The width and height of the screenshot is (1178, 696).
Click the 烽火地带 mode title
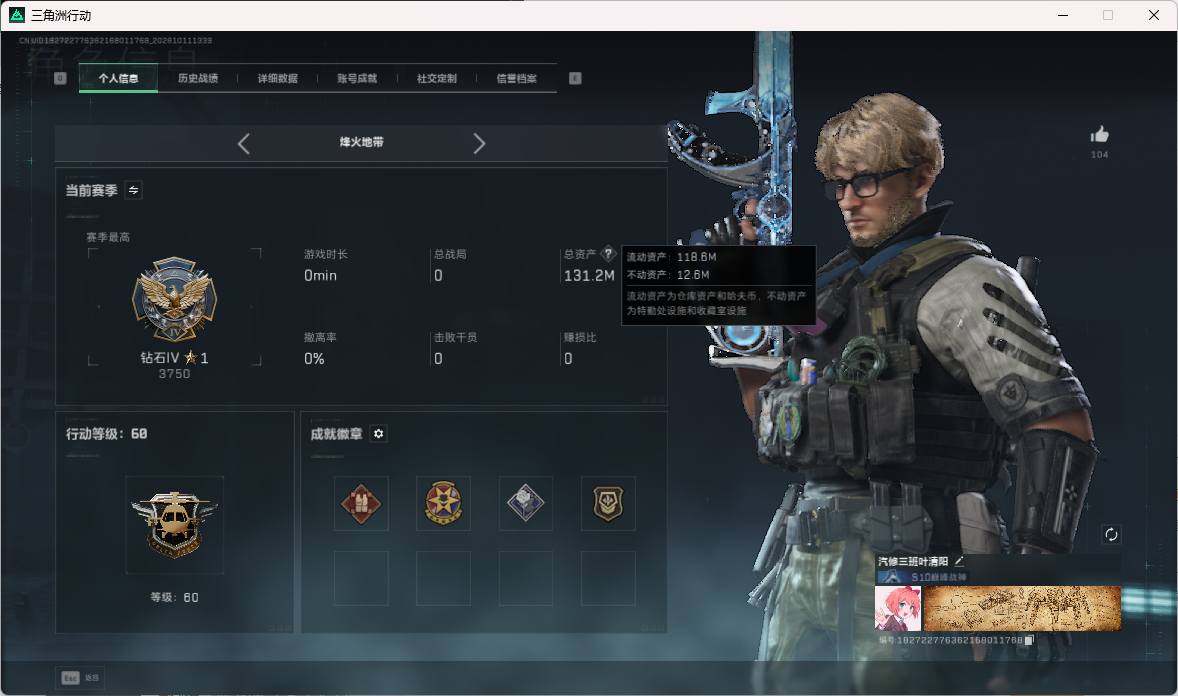click(361, 142)
